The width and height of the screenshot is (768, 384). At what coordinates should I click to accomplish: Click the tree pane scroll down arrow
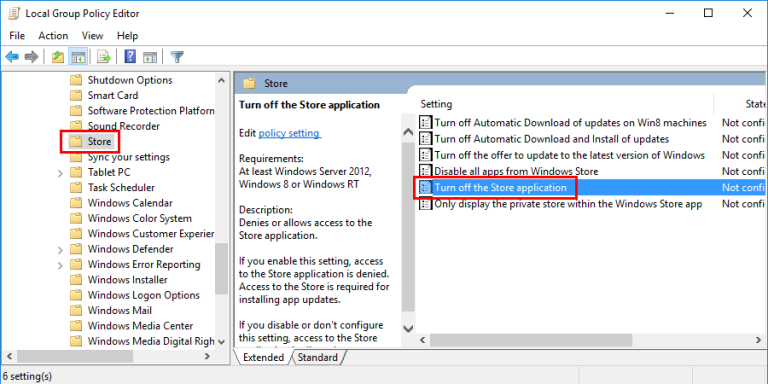click(x=221, y=341)
